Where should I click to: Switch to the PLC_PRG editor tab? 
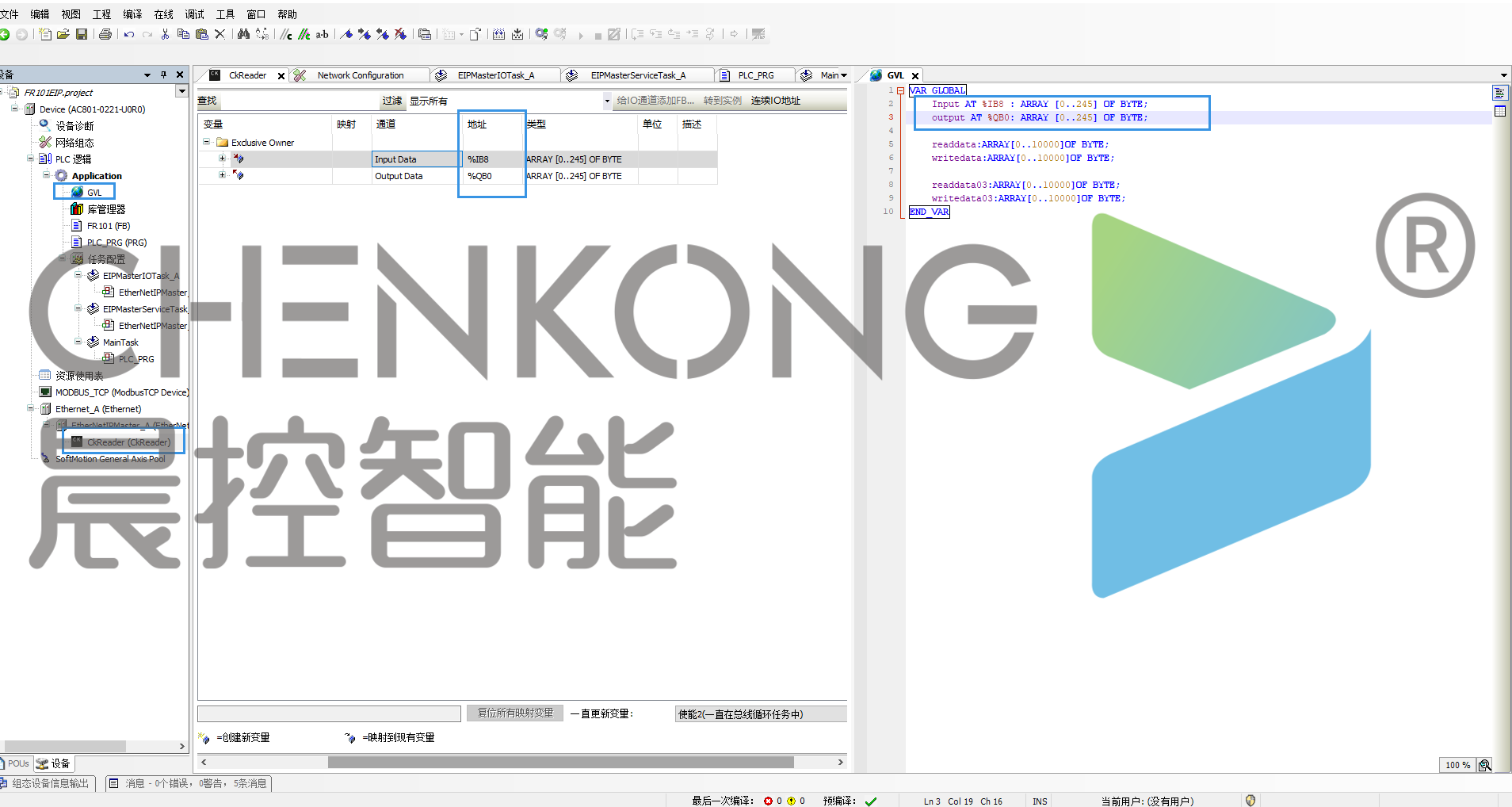[x=756, y=75]
